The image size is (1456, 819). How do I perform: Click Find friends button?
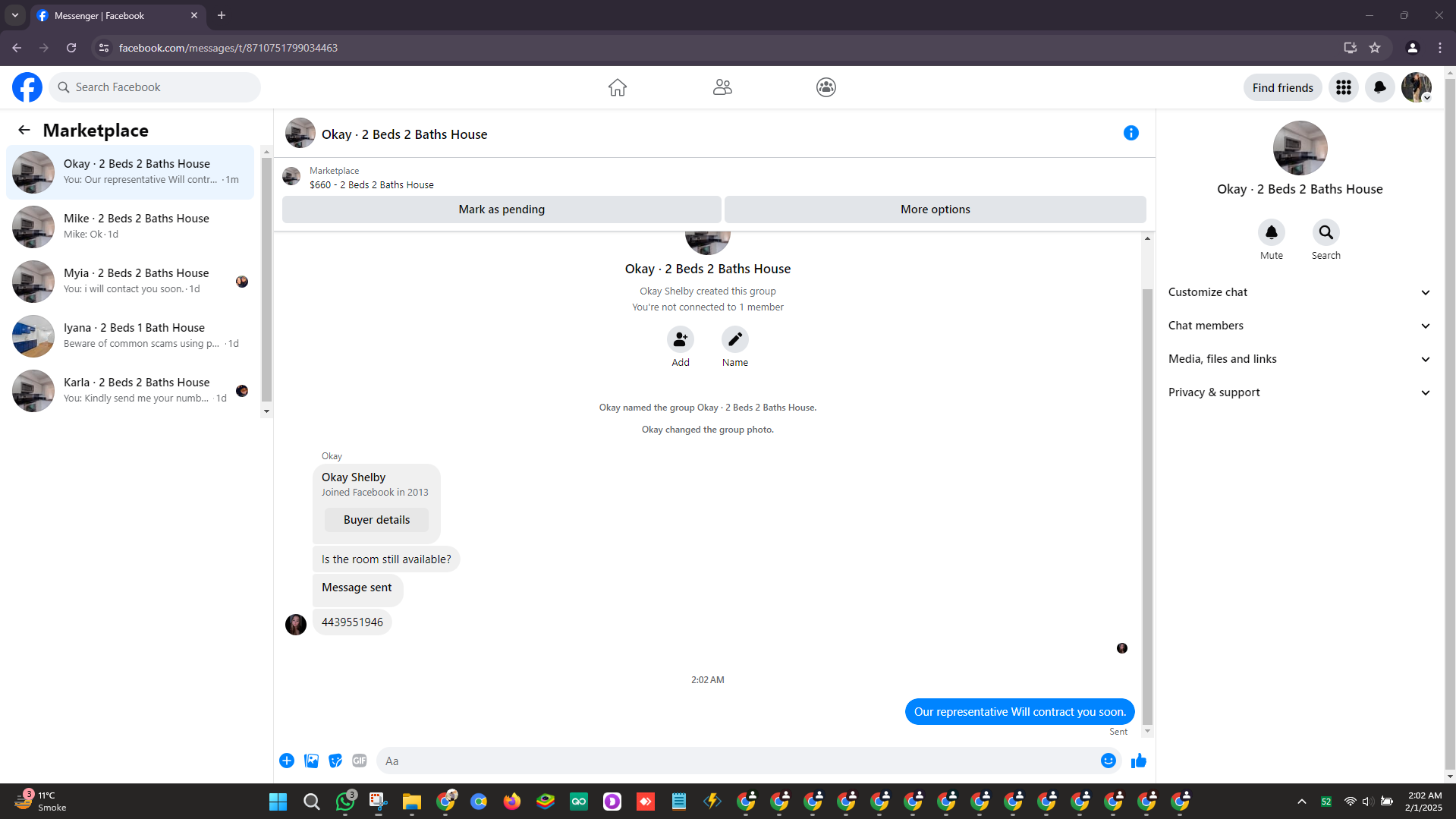pos(1282,88)
